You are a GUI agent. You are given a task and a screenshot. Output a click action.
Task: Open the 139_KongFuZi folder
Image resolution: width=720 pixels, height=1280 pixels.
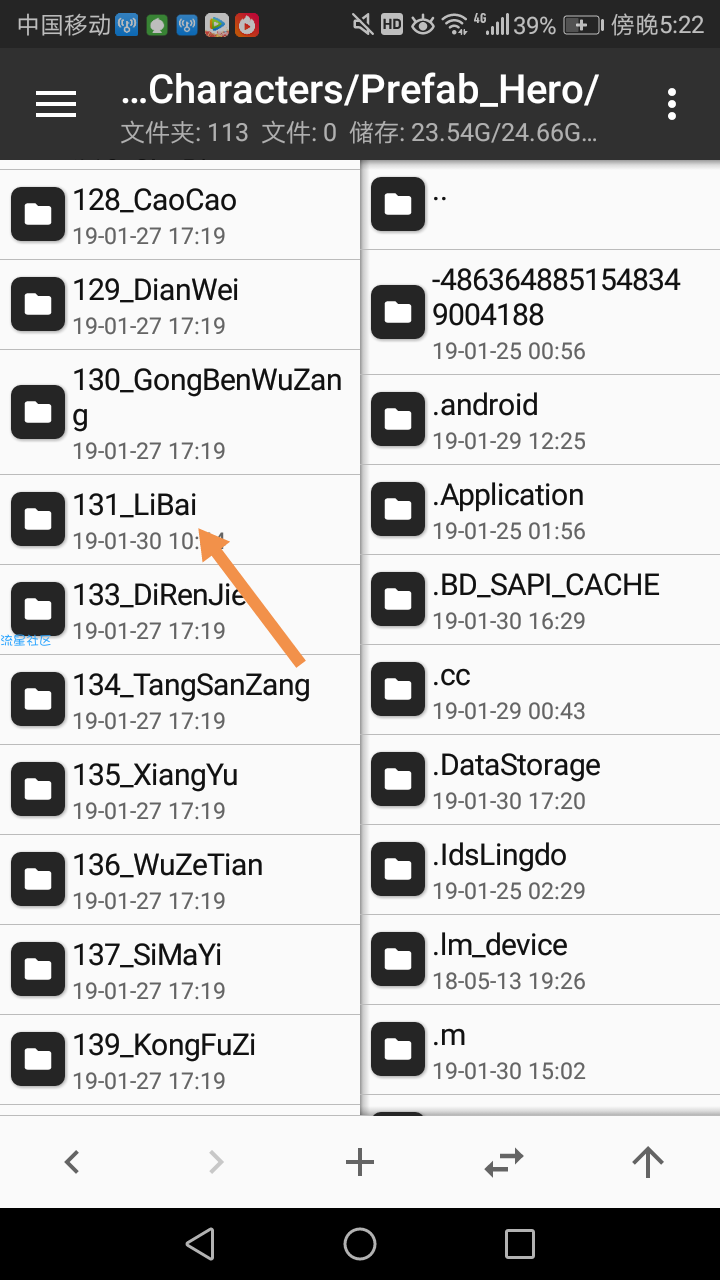[180, 1060]
